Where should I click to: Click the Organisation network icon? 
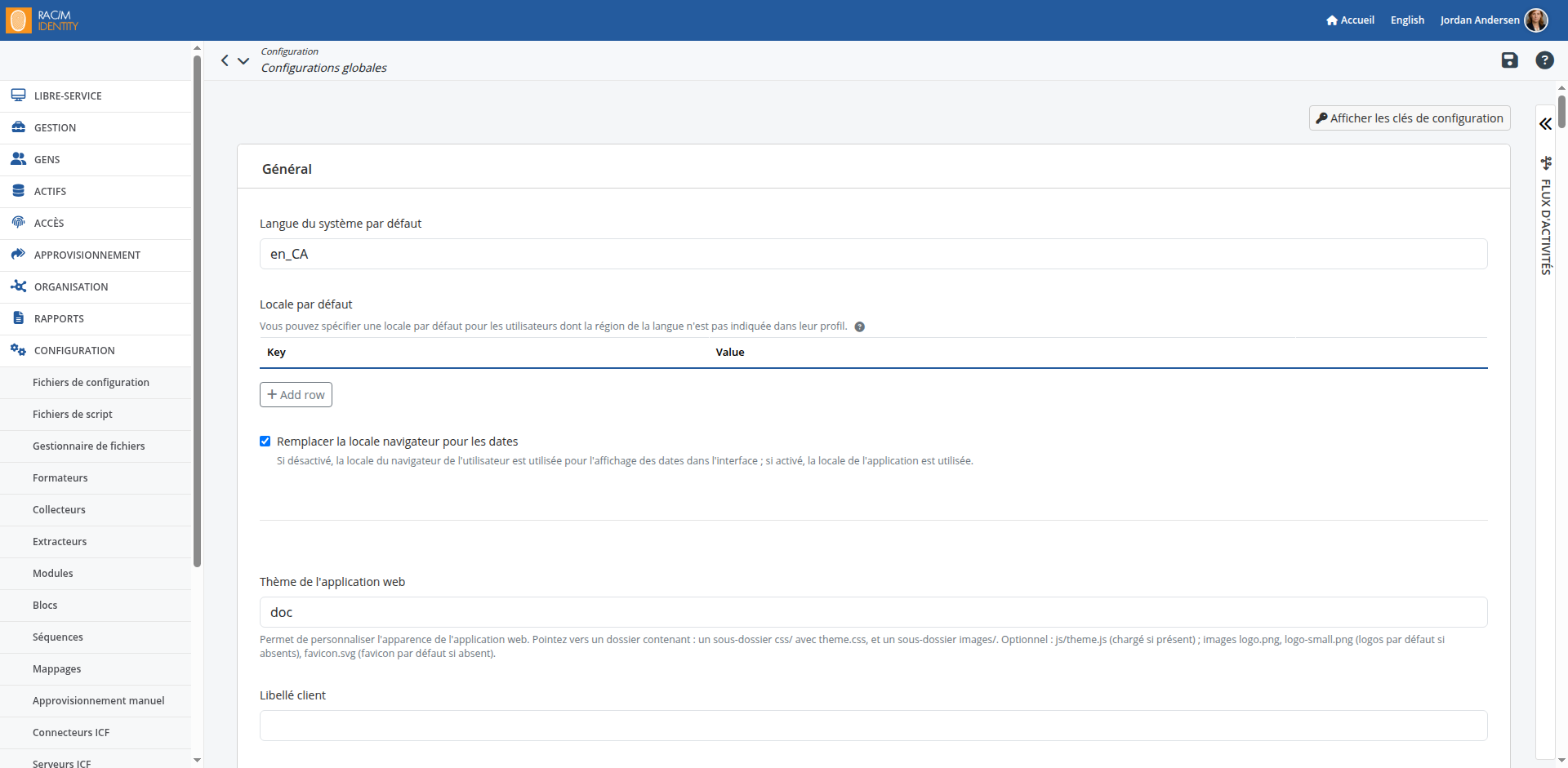pos(18,286)
